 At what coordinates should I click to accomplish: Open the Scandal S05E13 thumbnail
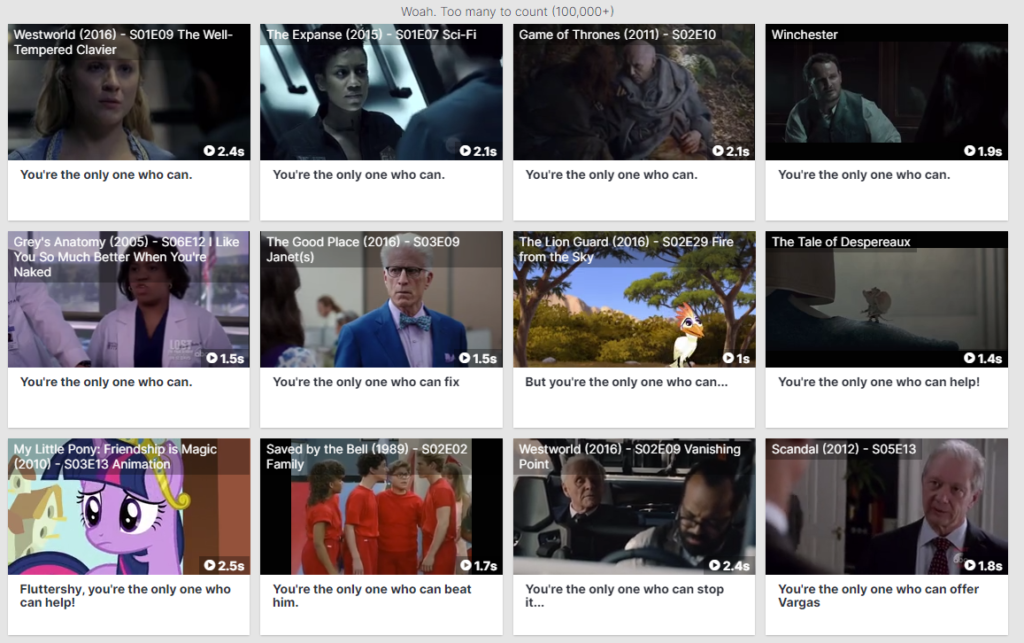(887, 507)
